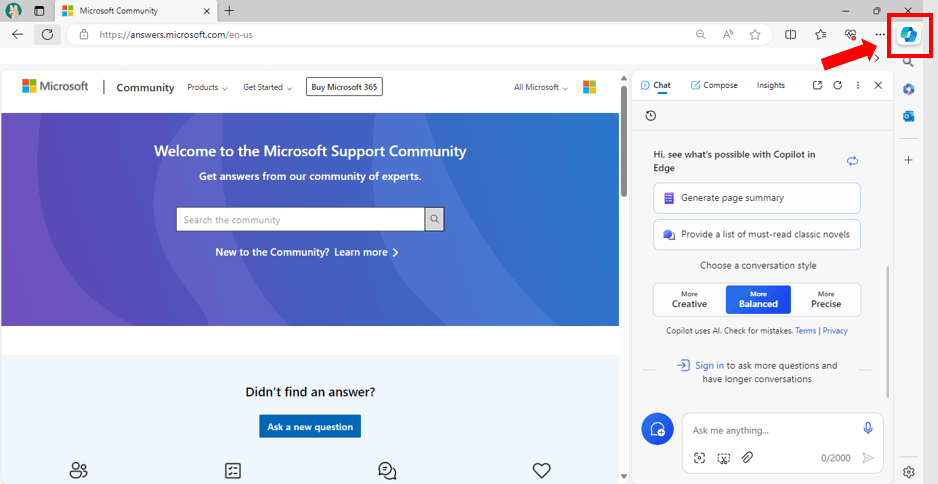Click the heart icon at page bottom

coord(541,470)
